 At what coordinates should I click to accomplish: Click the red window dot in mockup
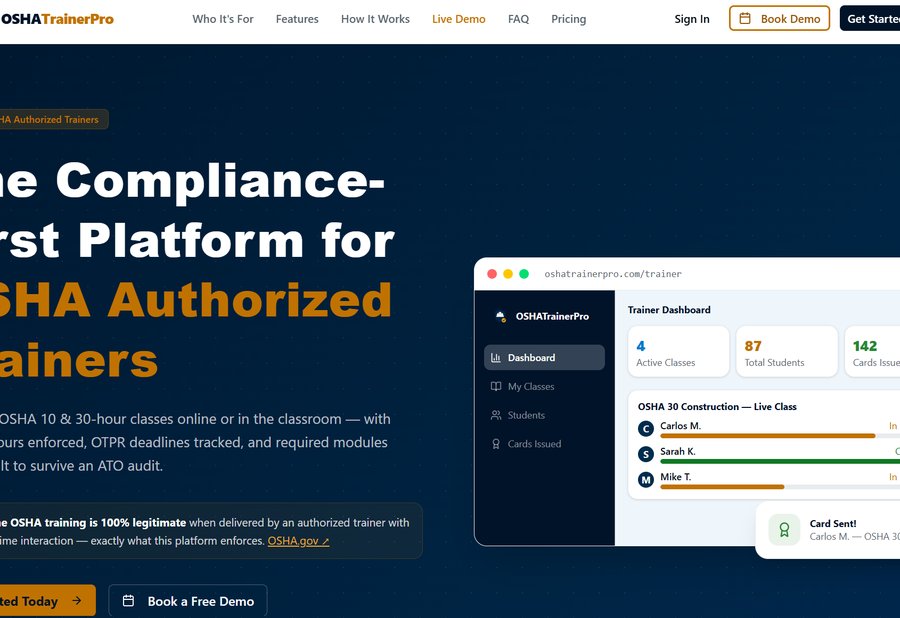click(x=492, y=274)
